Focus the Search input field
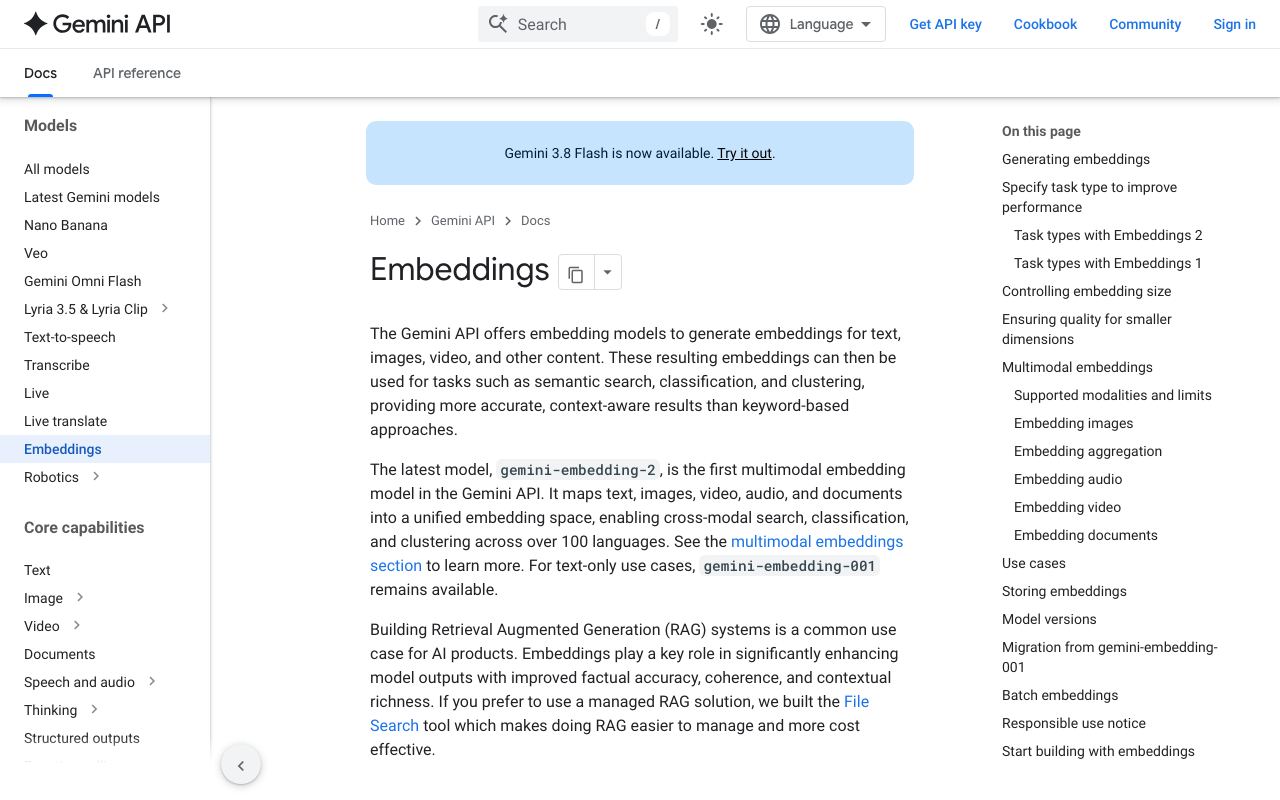Viewport: 1280px width, 800px height. point(578,24)
